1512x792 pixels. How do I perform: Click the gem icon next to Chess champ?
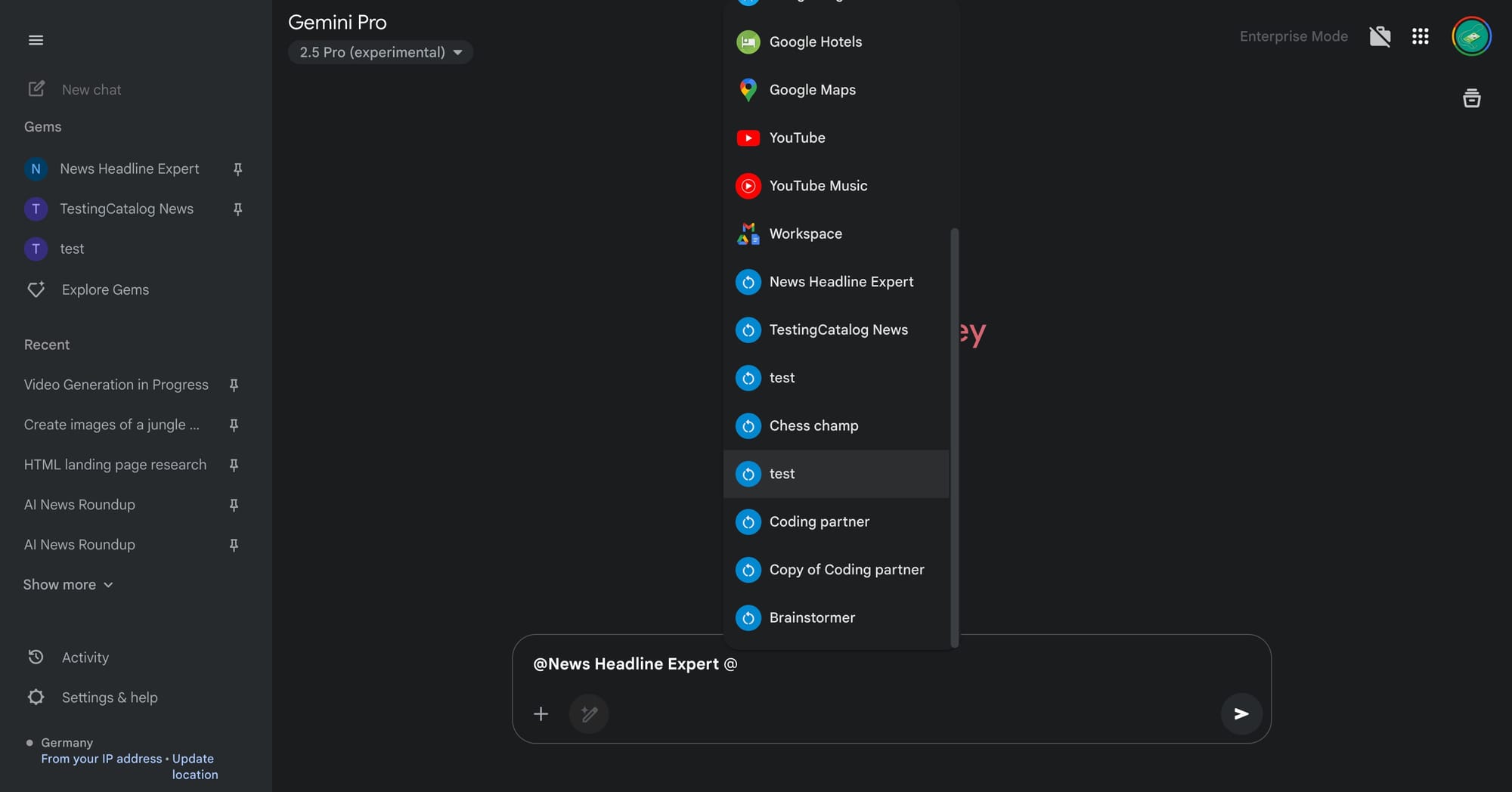pos(748,426)
